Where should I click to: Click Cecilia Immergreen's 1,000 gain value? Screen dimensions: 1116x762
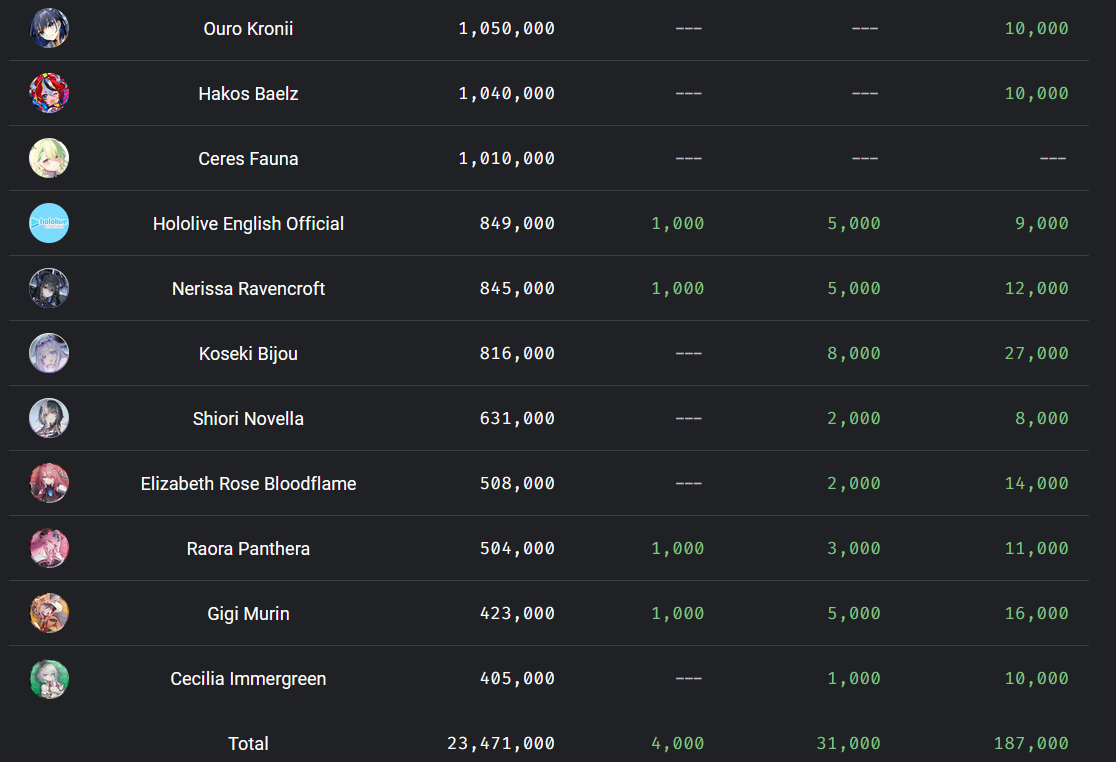coord(854,679)
